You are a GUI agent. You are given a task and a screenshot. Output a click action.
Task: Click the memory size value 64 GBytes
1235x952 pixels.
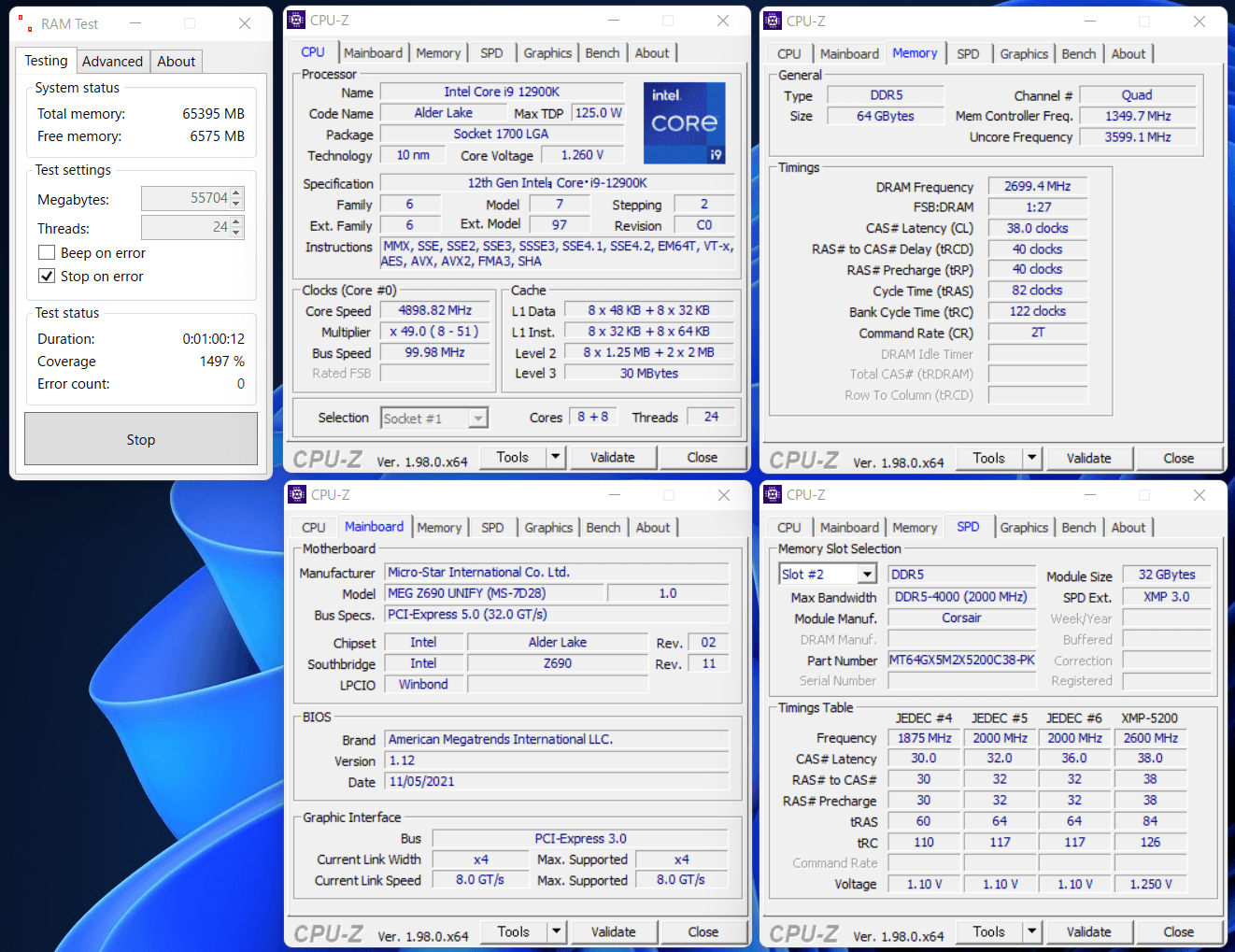886,116
